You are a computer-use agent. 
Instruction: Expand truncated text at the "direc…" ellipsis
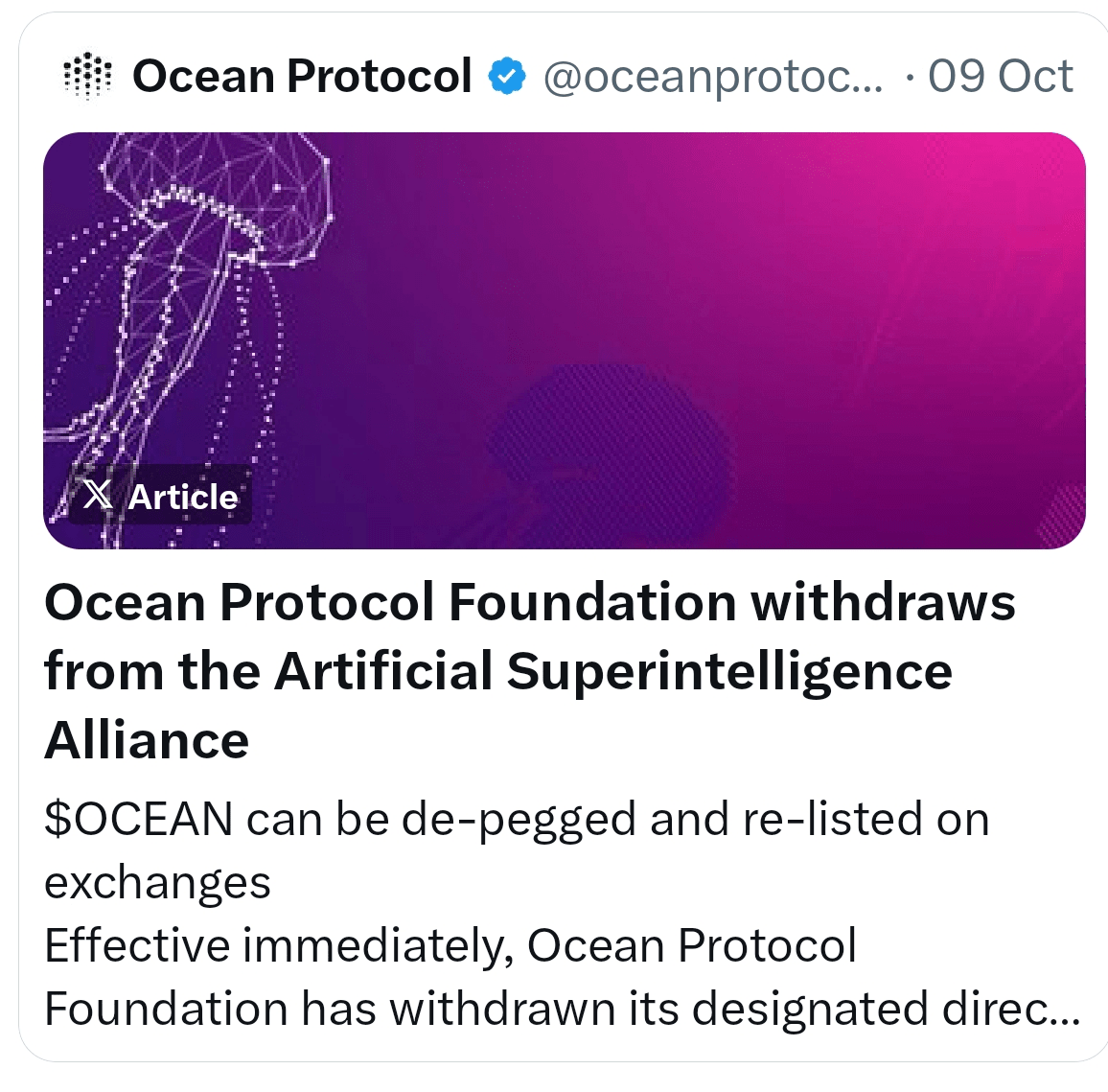(1040, 1009)
